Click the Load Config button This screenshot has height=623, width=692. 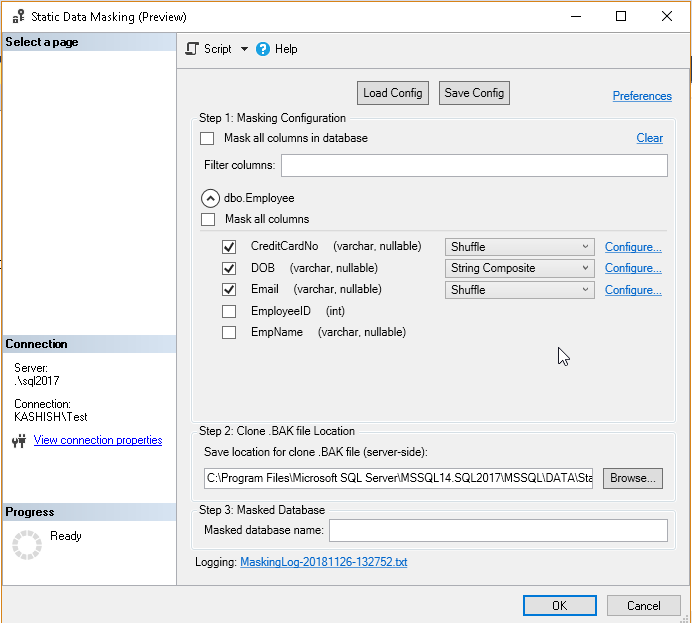point(393,93)
